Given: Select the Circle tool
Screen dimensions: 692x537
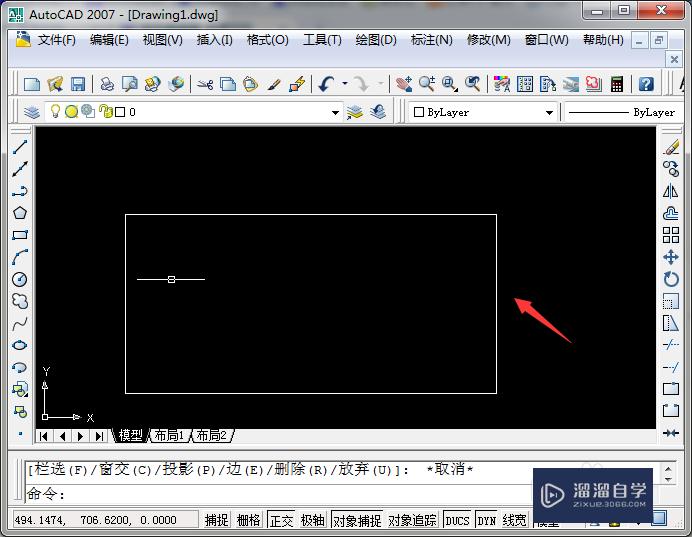Looking at the screenshot, I should click(x=20, y=279).
